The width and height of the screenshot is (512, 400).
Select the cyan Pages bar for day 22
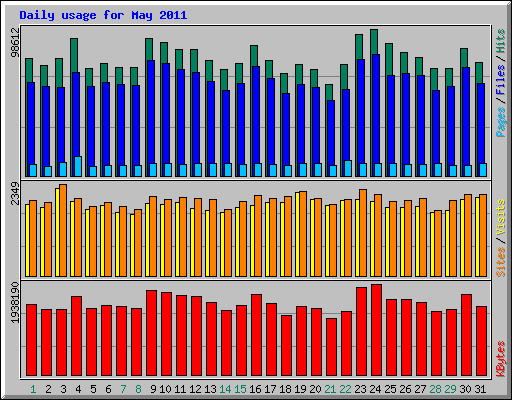348,168
